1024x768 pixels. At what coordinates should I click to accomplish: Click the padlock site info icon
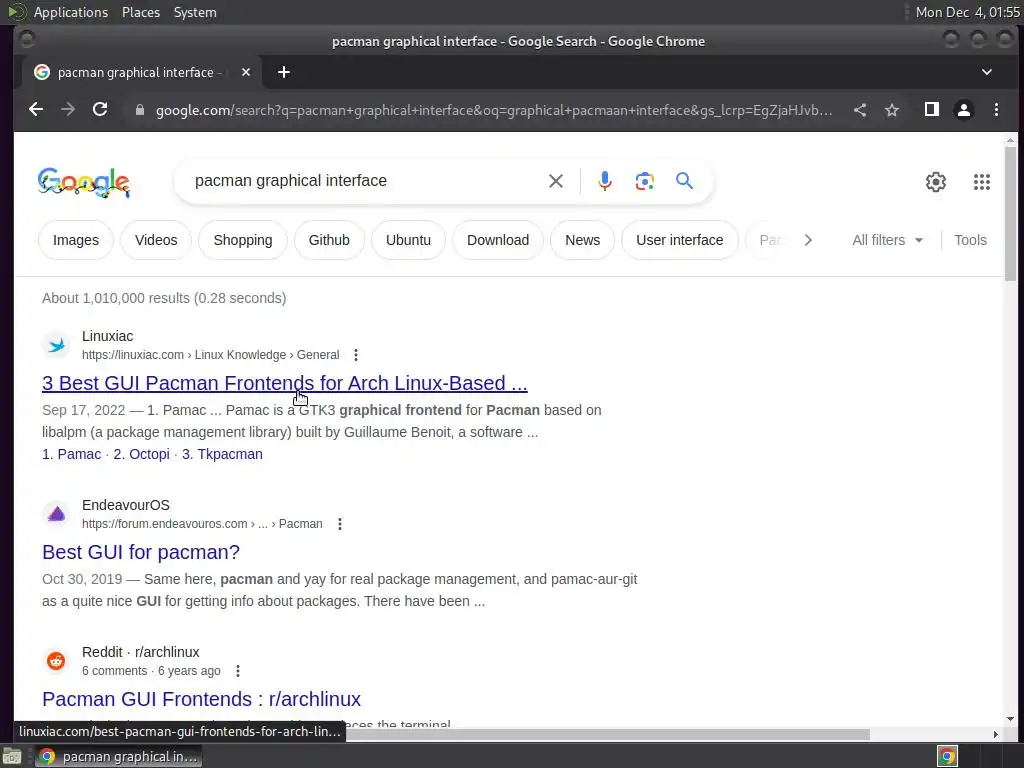coord(140,110)
